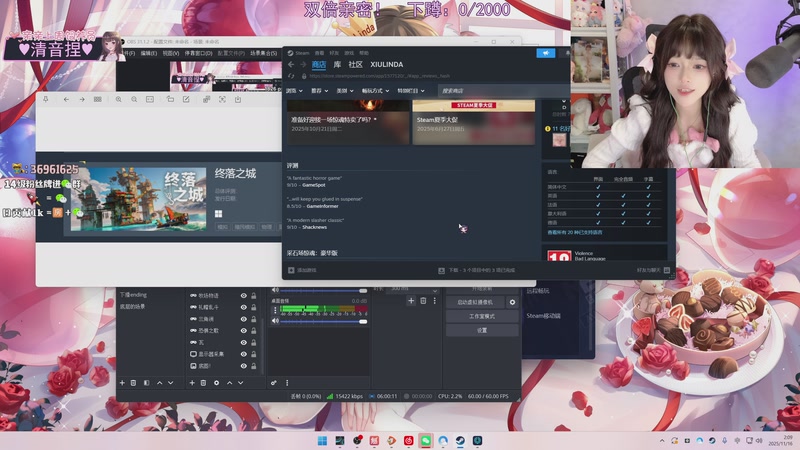This screenshot has width=800, height=450.
Task: Open 停靠窗口(D) menu in OBS
Action: coord(198,53)
